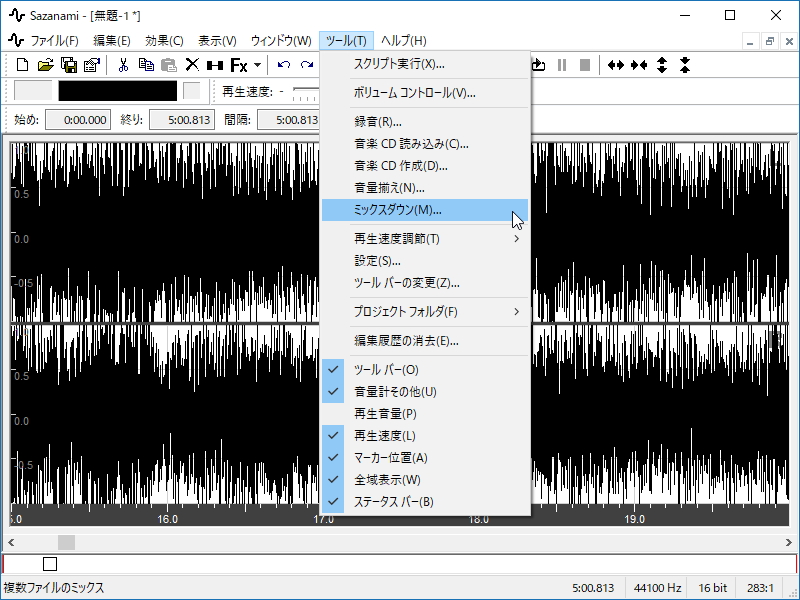Image resolution: width=800 pixels, height=600 pixels.
Task: Expand 再生速度調節(T) submenu
Action: coord(425,238)
